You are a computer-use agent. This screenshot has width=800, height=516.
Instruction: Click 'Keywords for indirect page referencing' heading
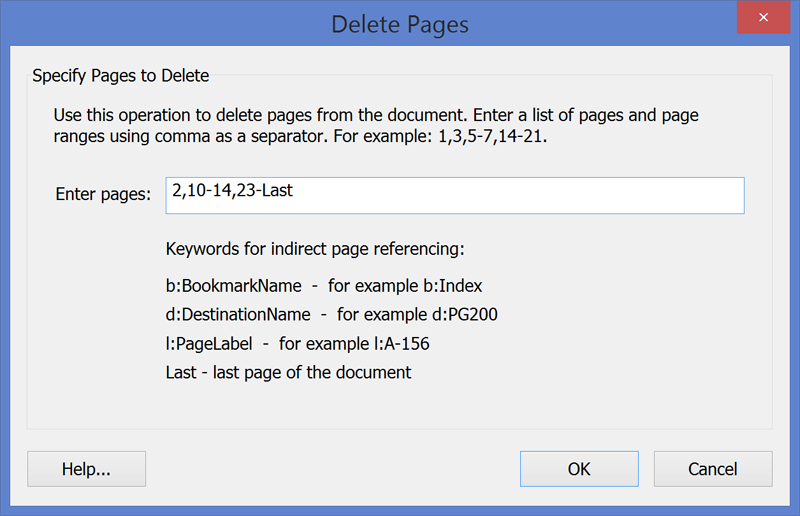tap(315, 249)
